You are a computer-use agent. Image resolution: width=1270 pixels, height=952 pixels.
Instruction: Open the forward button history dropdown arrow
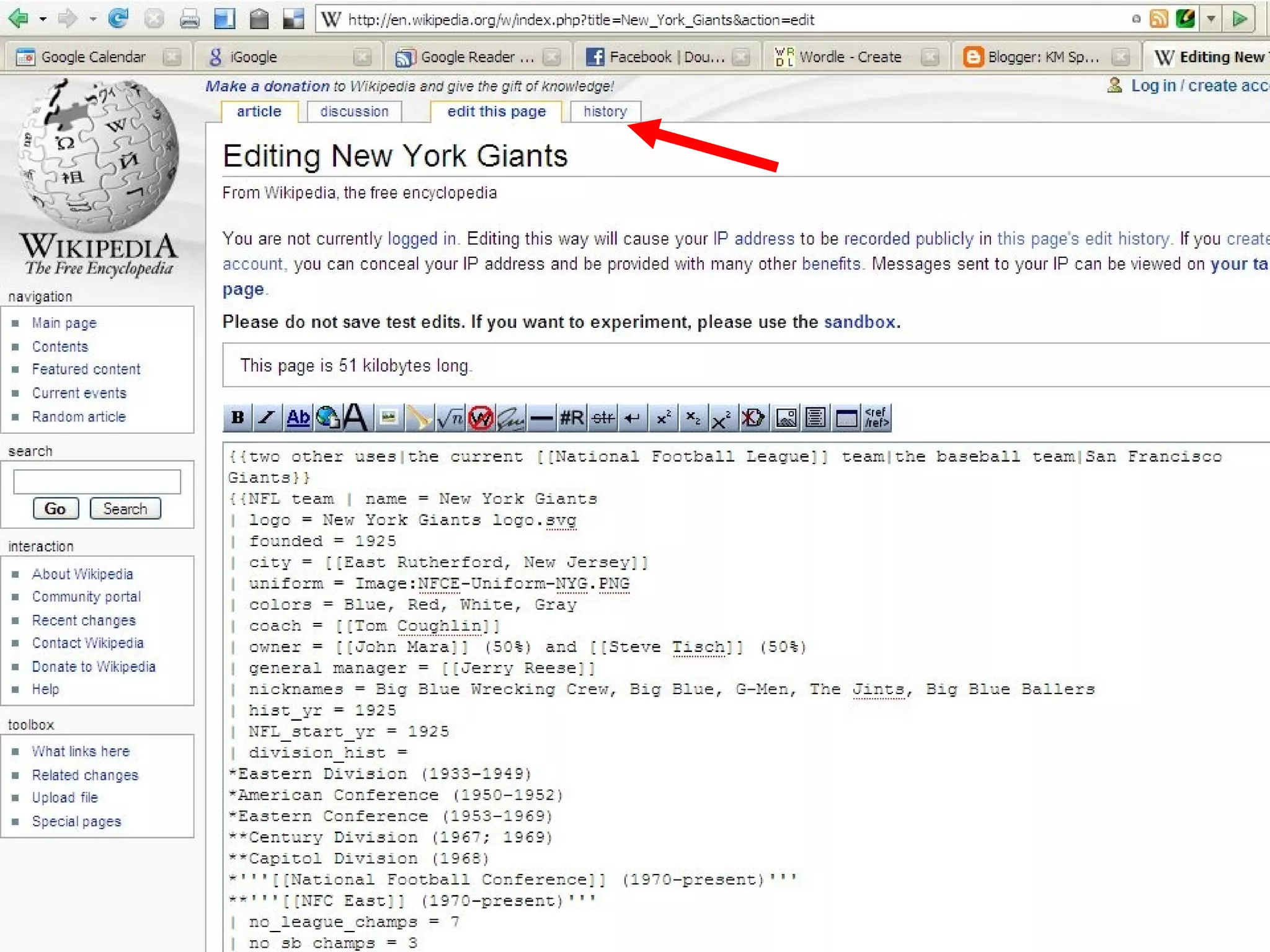click(92, 19)
